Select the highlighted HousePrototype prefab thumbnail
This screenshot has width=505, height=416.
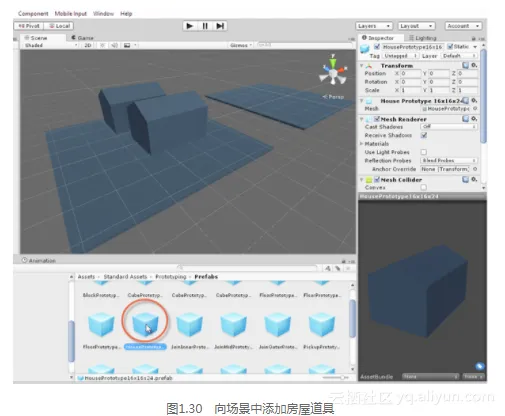[145, 324]
